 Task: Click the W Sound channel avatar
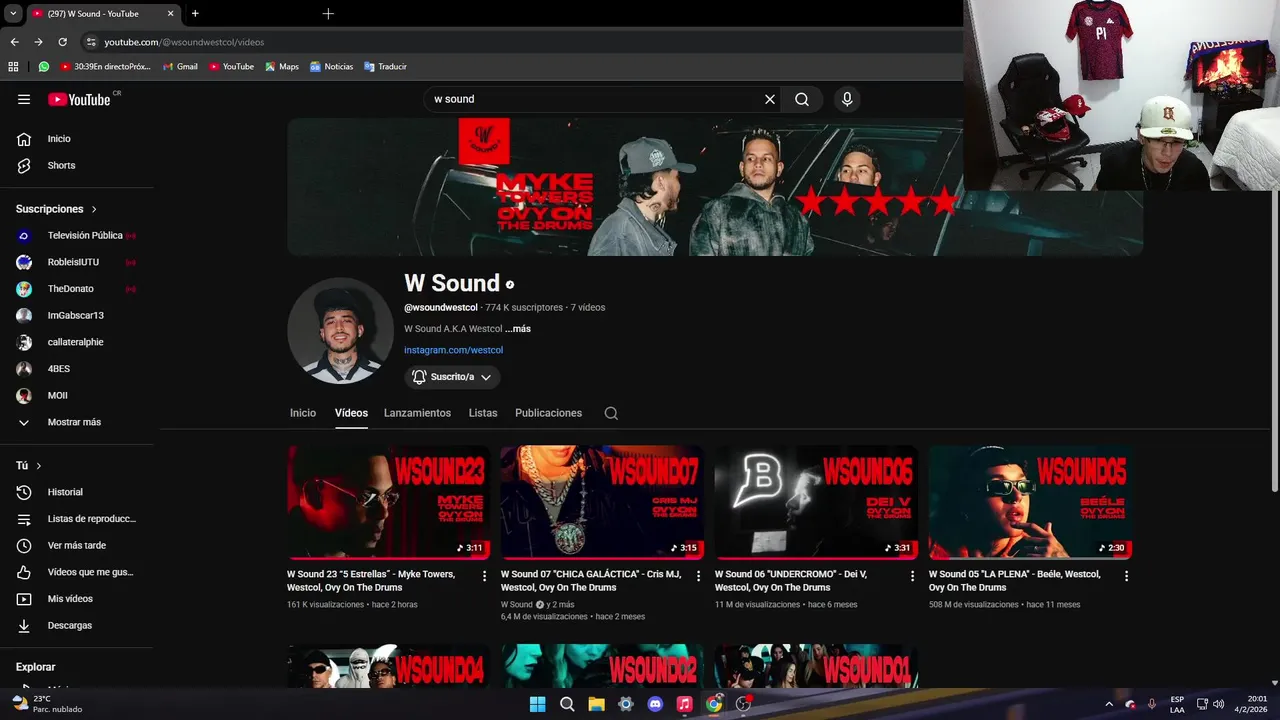click(340, 331)
